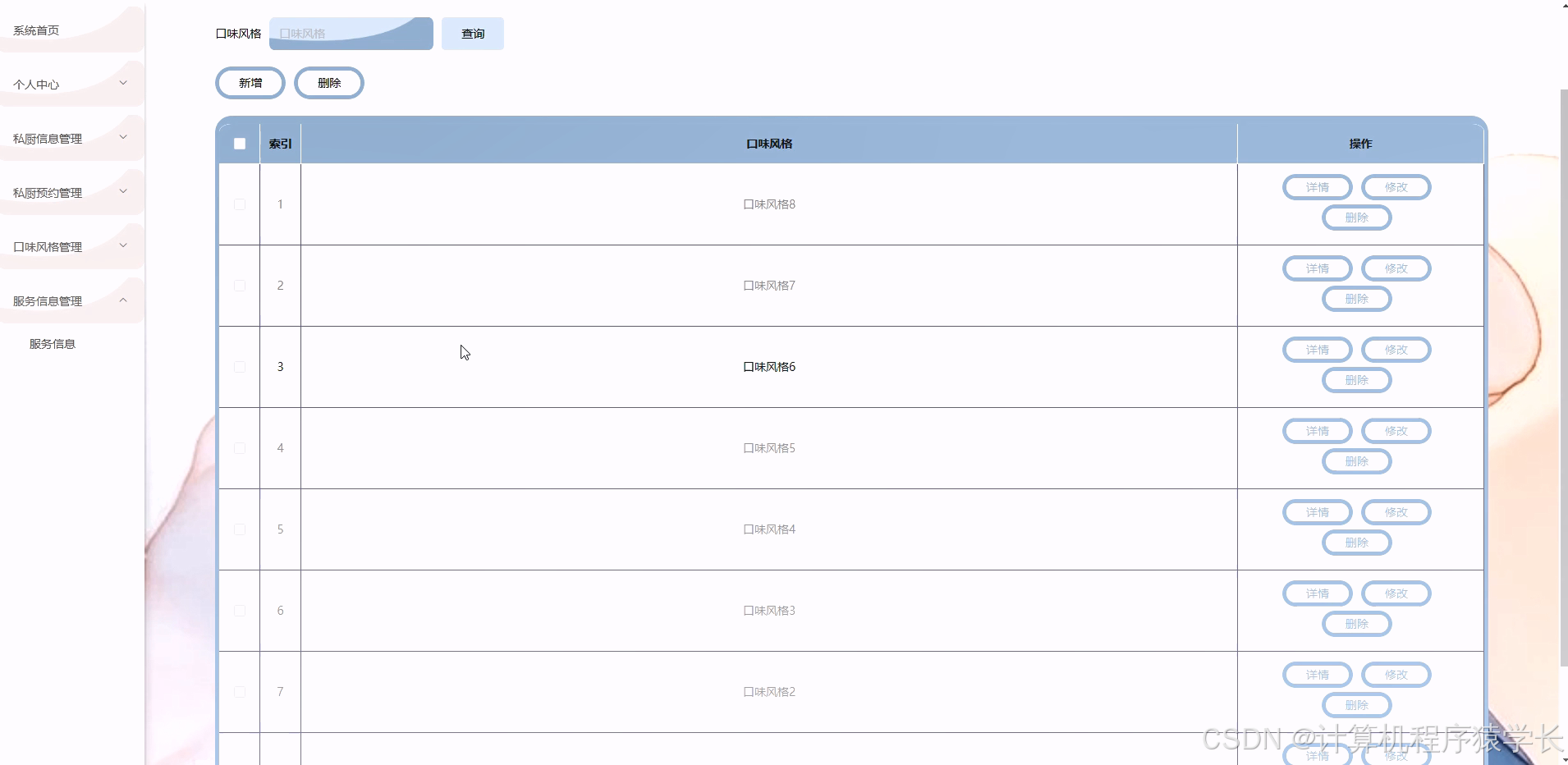
Task: Open 详情 for 口味风格7
Action: coord(1318,268)
